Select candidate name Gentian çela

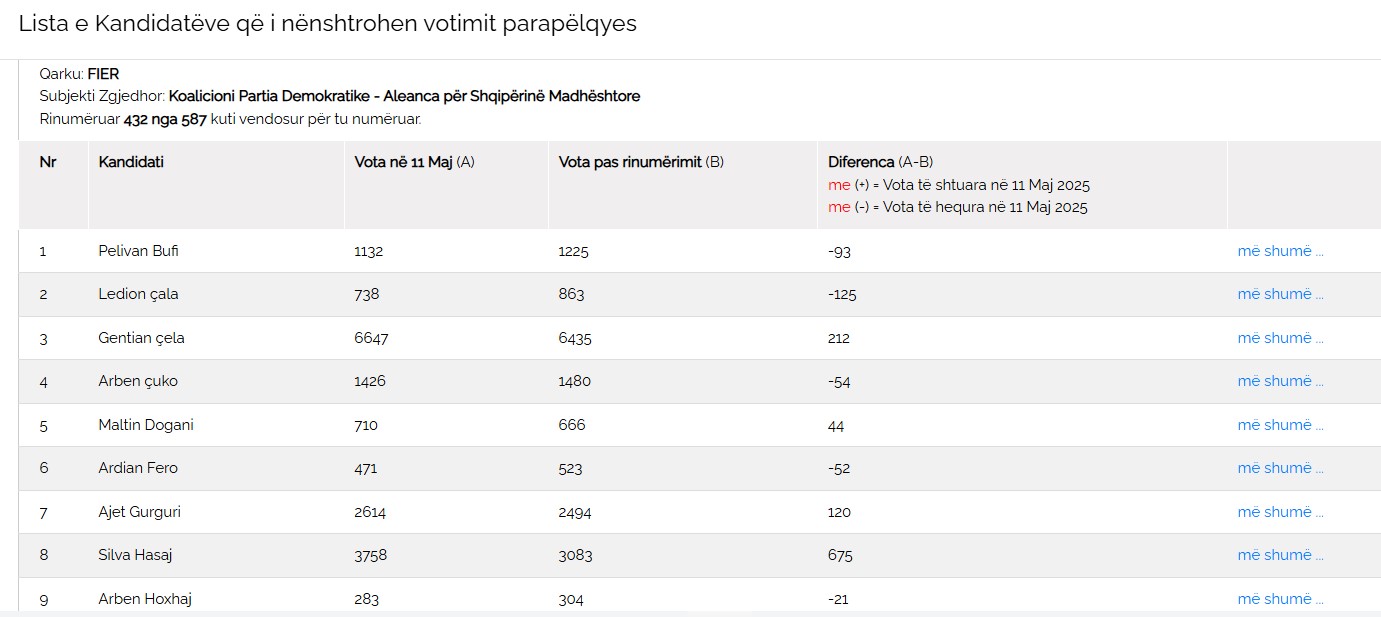(x=141, y=338)
